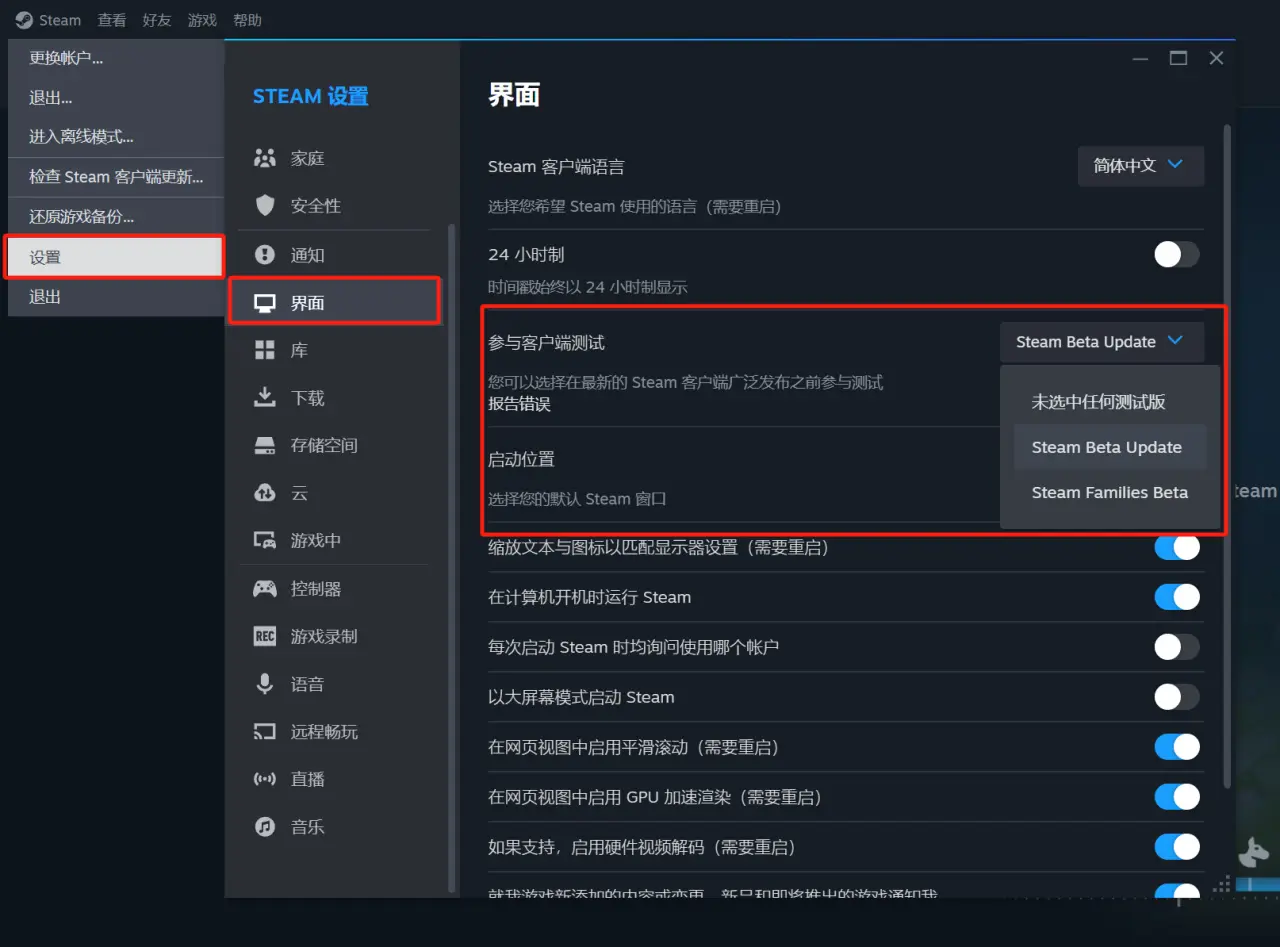
Task: Select the 控制器 gamepad icon
Action: click(265, 589)
